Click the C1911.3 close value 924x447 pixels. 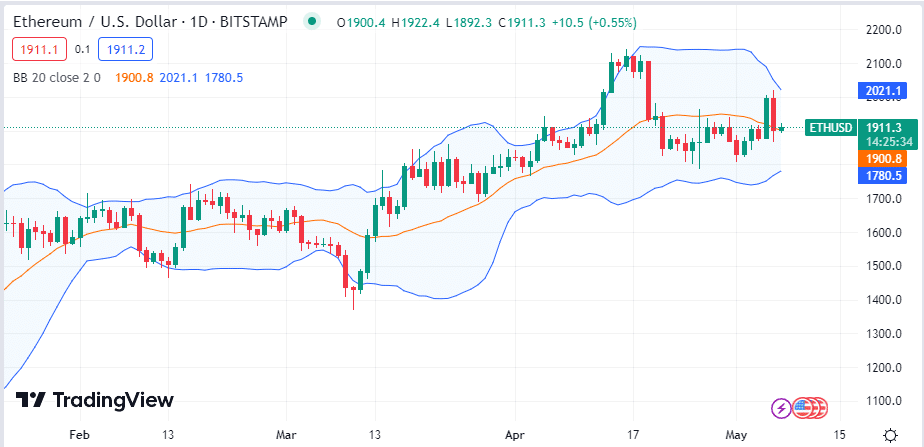tap(522, 22)
